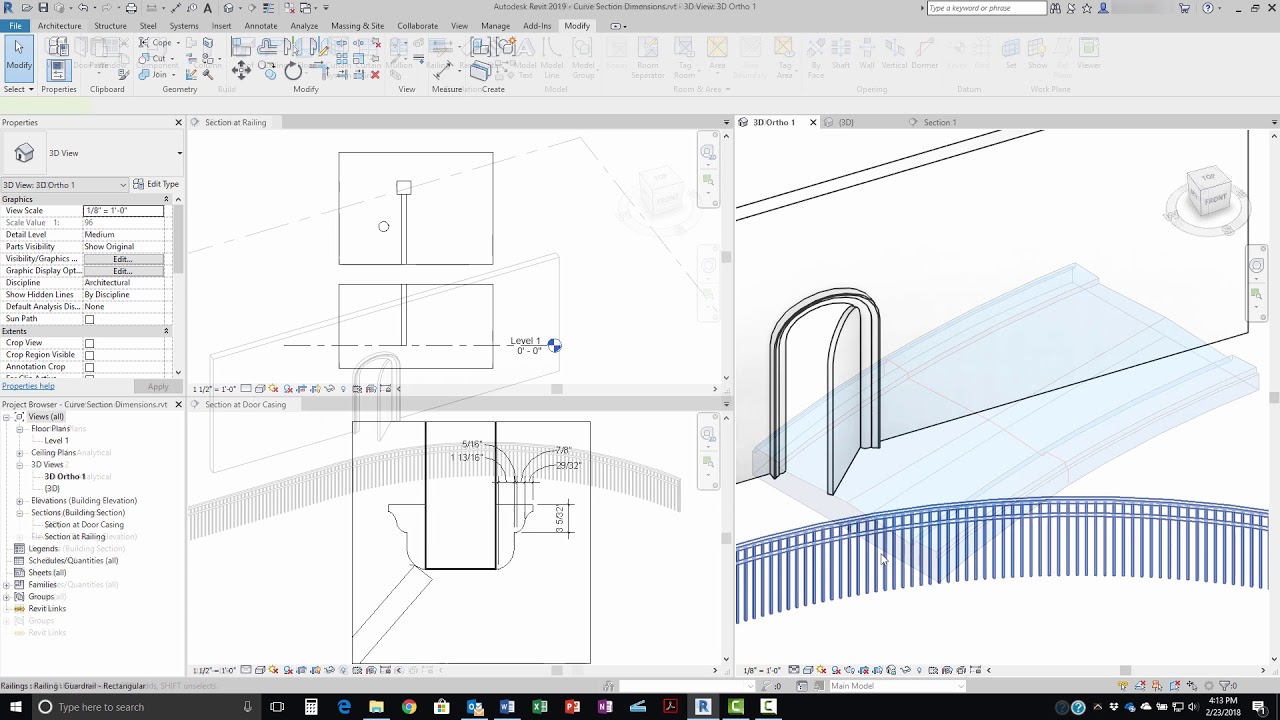Close the Properties palette

179,122
